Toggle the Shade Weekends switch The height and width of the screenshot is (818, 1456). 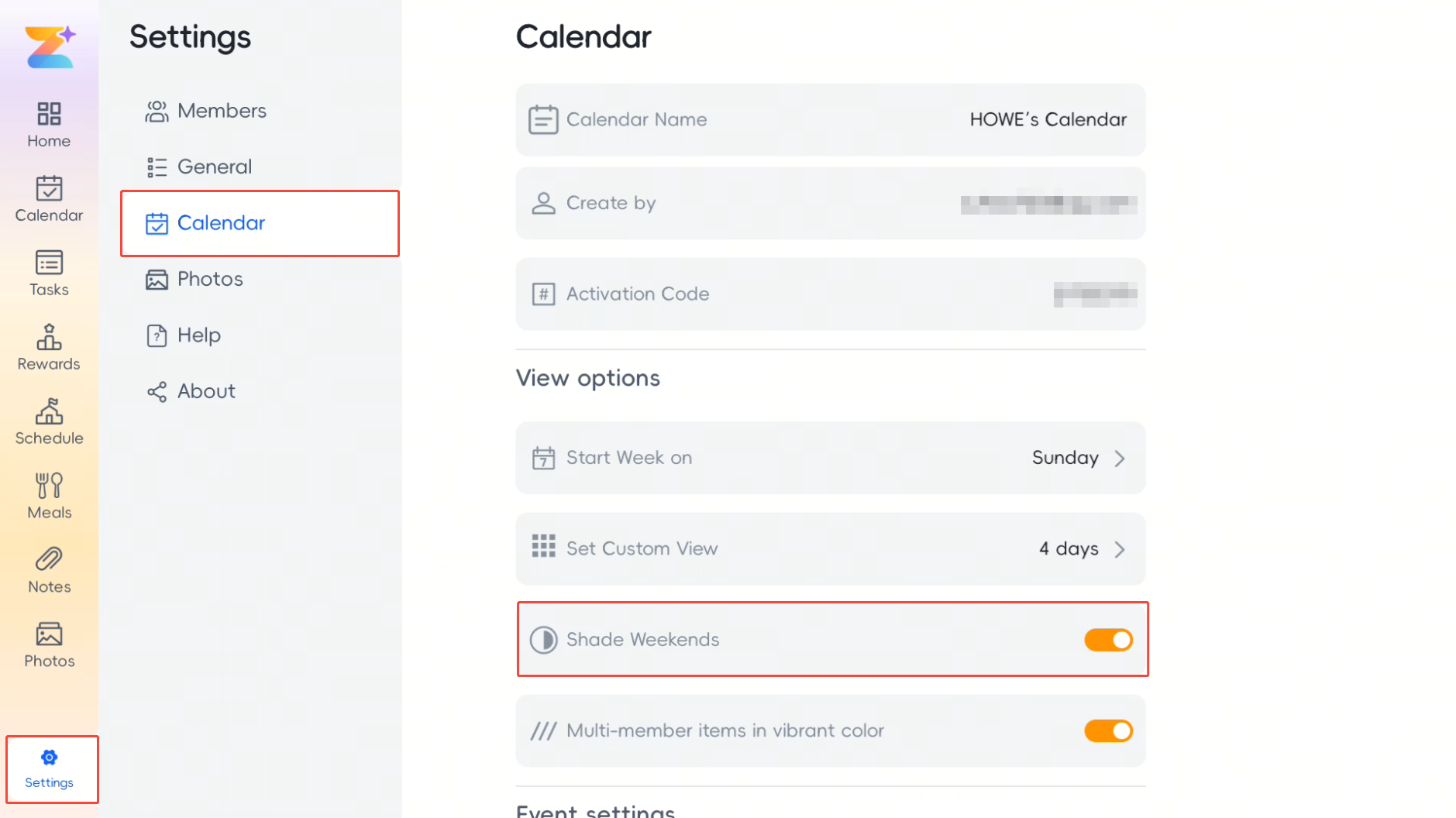point(1108,640)
